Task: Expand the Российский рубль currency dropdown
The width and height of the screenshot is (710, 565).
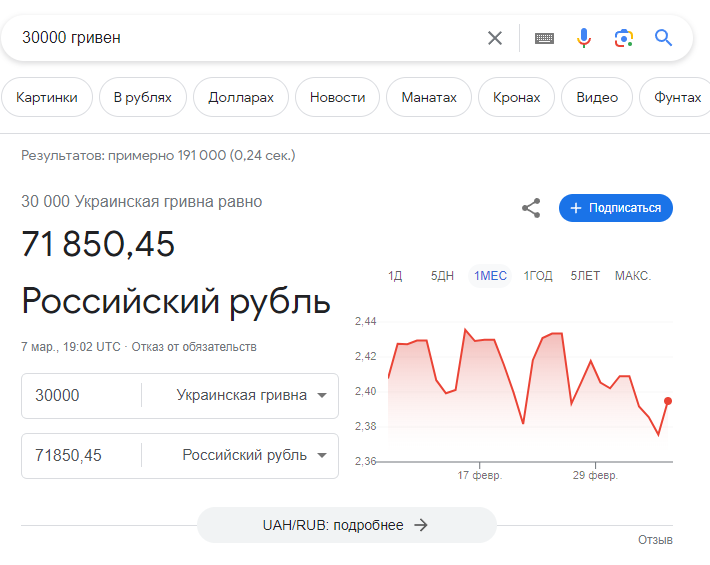Action: (x=254, y=455)
